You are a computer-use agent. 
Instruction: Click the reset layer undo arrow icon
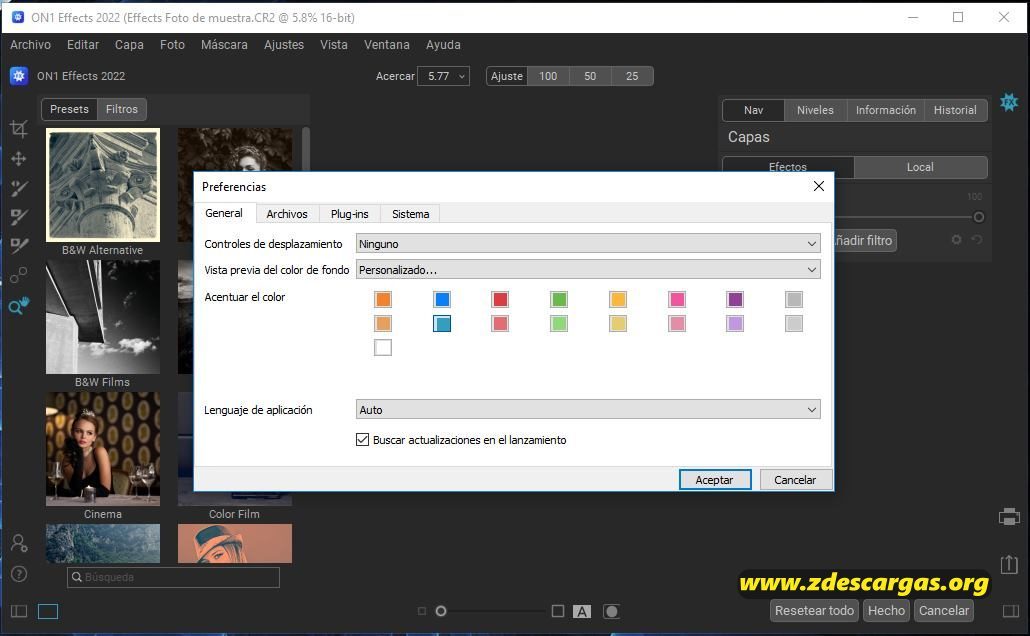point(977,240)
